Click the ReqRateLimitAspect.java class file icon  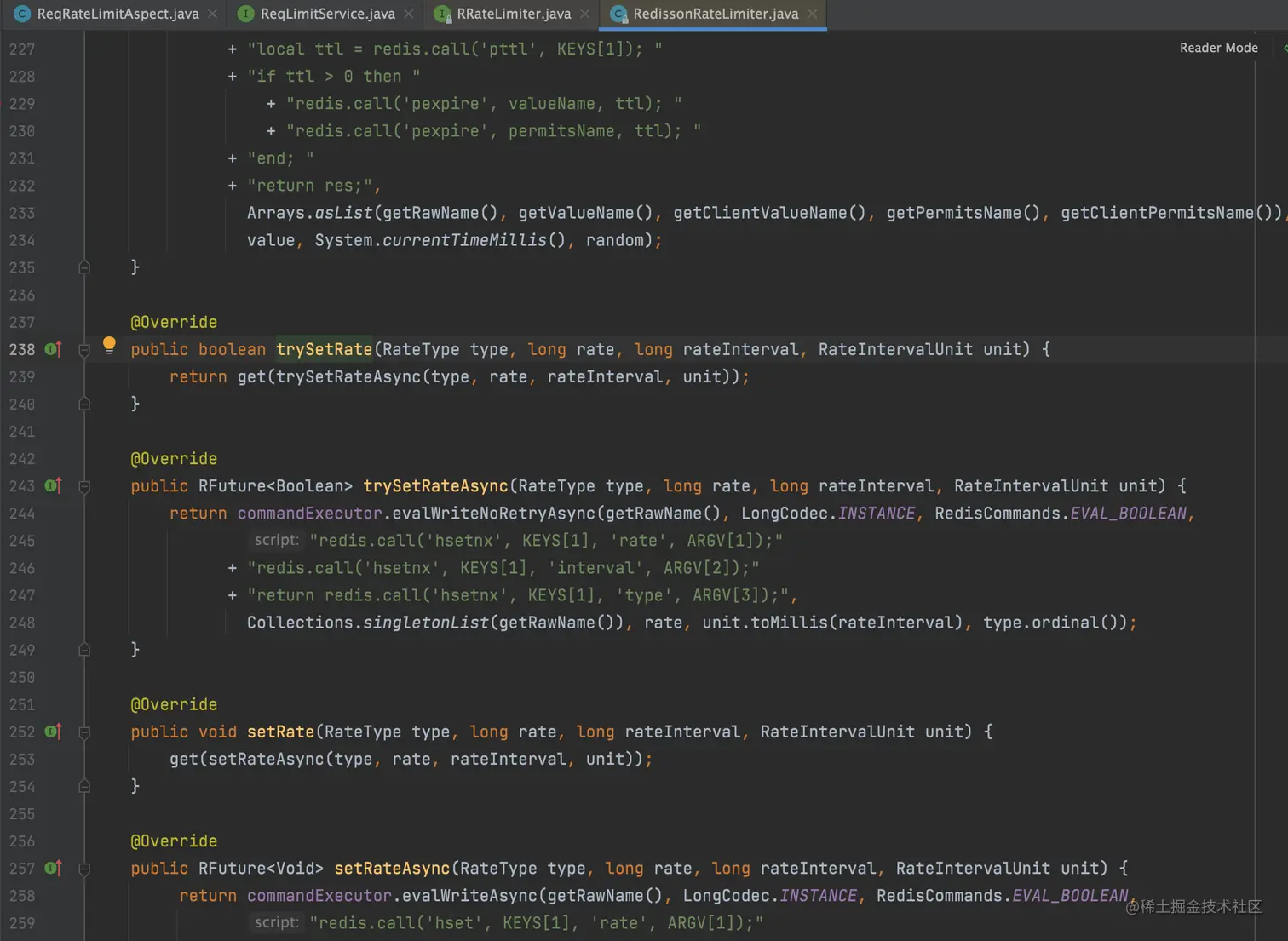coord(22,14)
